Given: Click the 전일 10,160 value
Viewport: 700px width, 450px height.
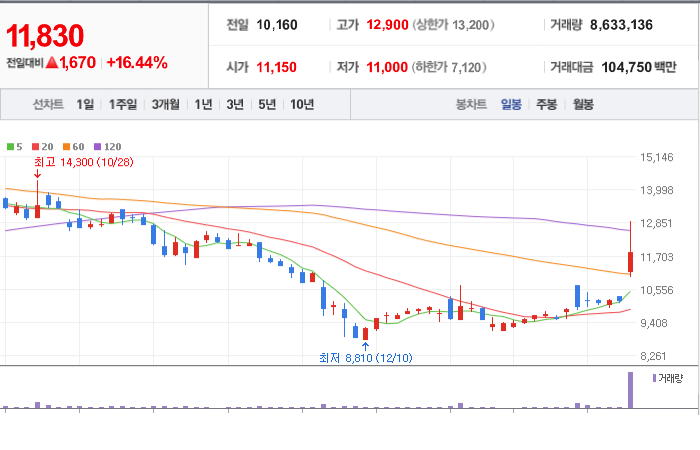Looking at the screenshot, I should 277,25.
